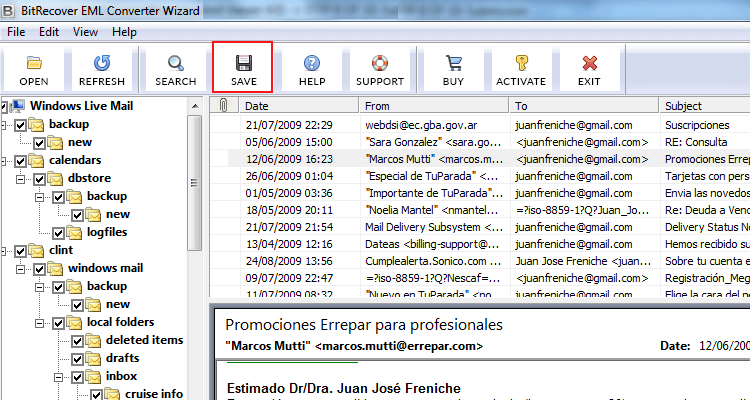This screenshot has height=400, width=750.
Task: Click the folder tree scrollbar up arrow
Action: 195,106
